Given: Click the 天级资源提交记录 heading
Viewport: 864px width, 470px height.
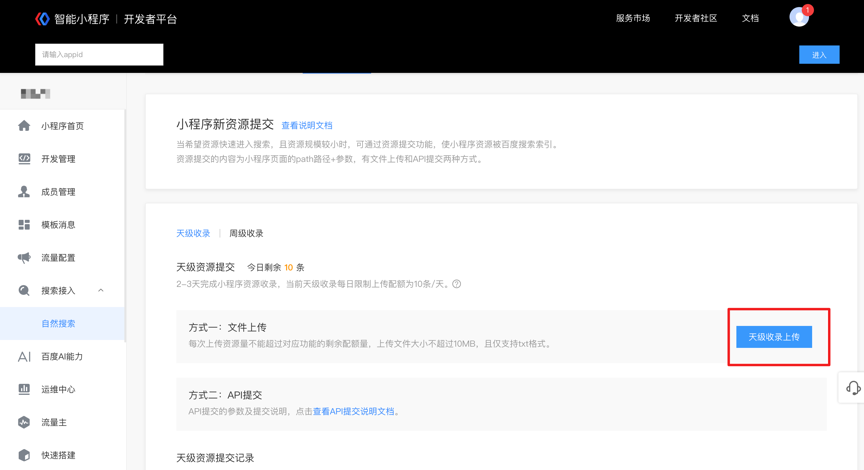Looking at the screenshot, I should pyautogui.click(x=215, y=458).
